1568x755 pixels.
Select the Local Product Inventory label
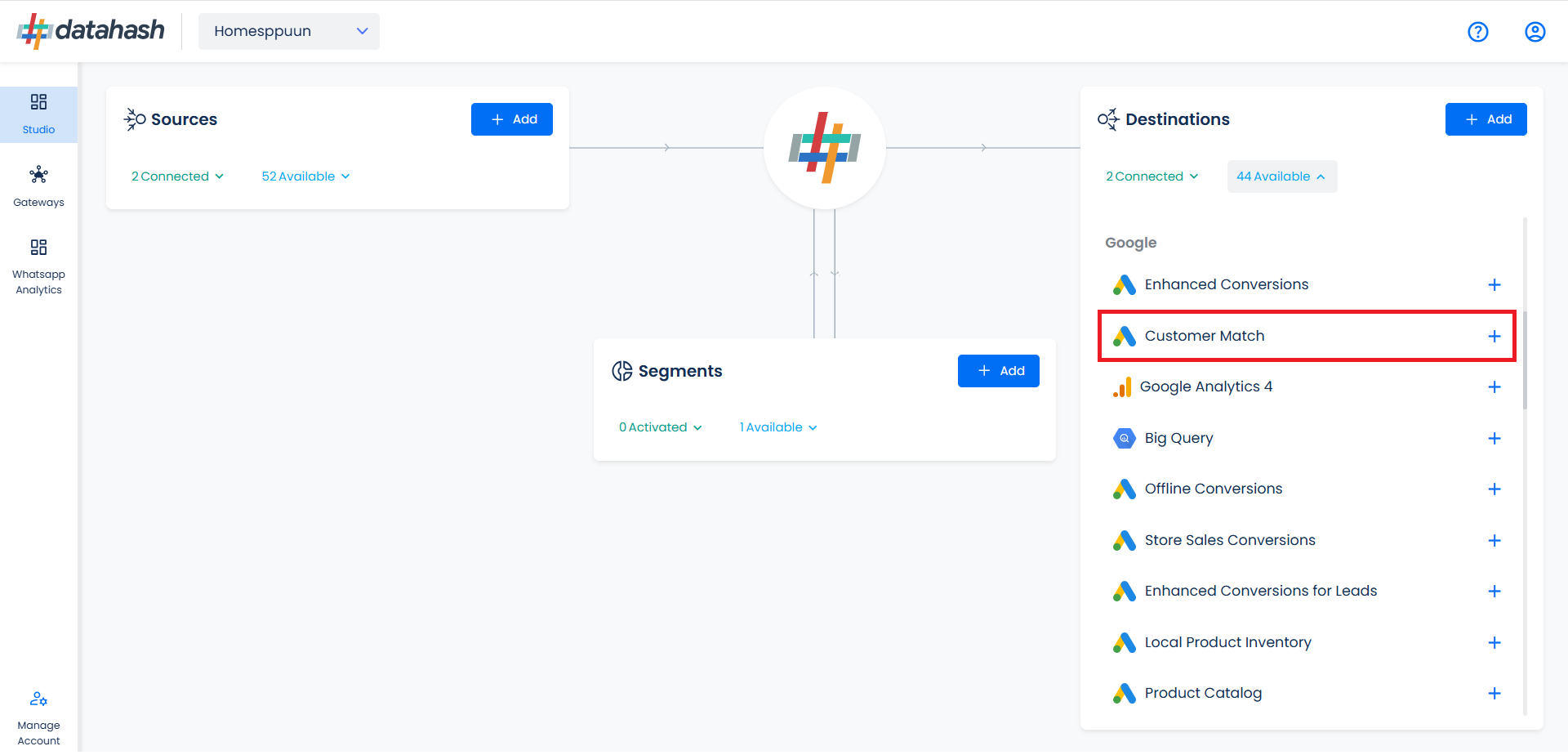[1228, 642]
